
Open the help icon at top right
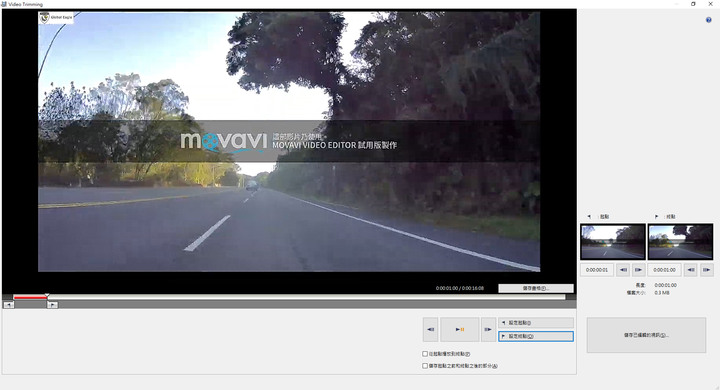[709, 20]
